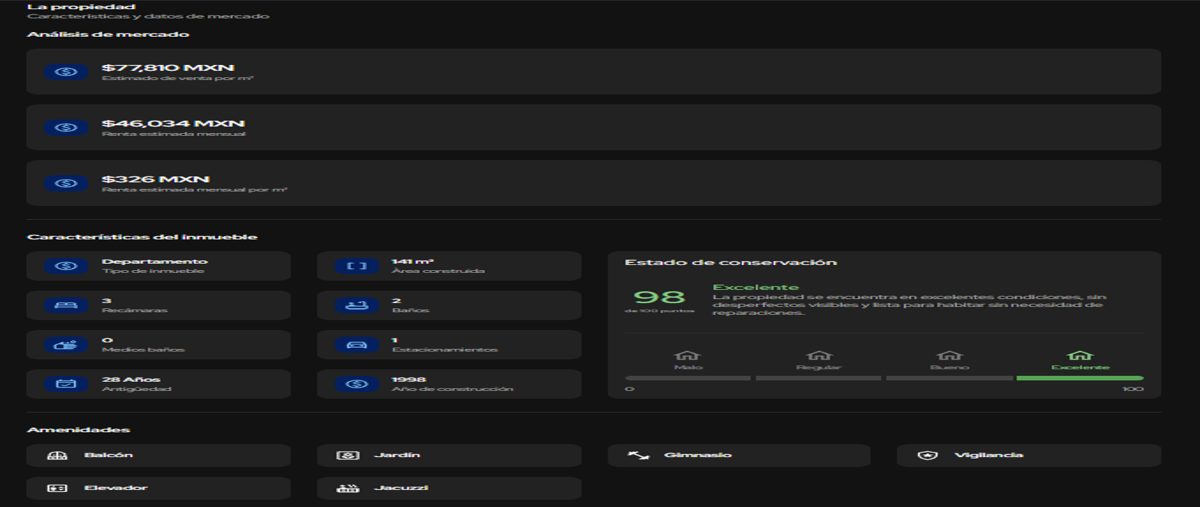This screenshot has height=507, width=1200.
Task: Select the Jardín amenity card
Action: (448, 456)
